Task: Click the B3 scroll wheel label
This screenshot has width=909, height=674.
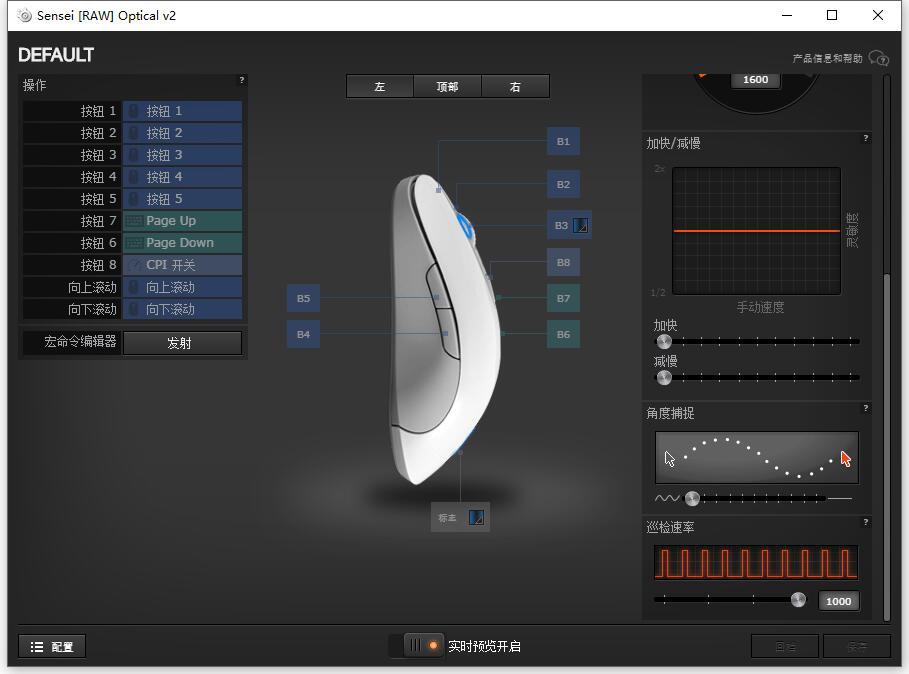Action: point(561,225)
